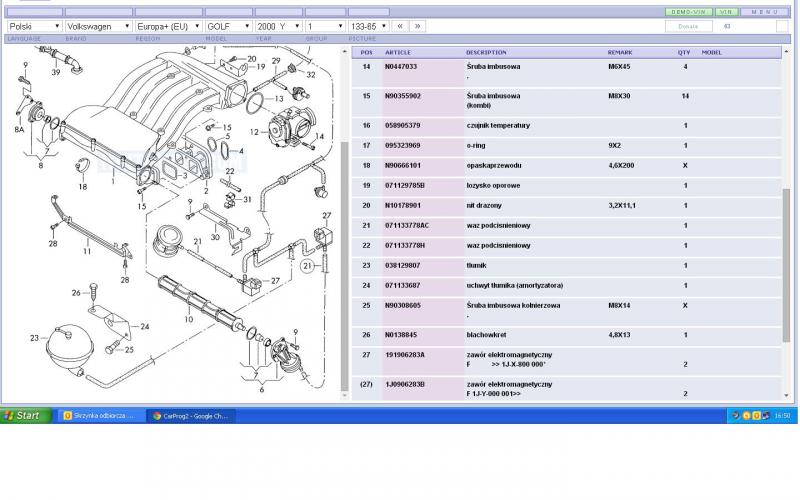
Task: Click the green VIN button
Action: [726, 12]
